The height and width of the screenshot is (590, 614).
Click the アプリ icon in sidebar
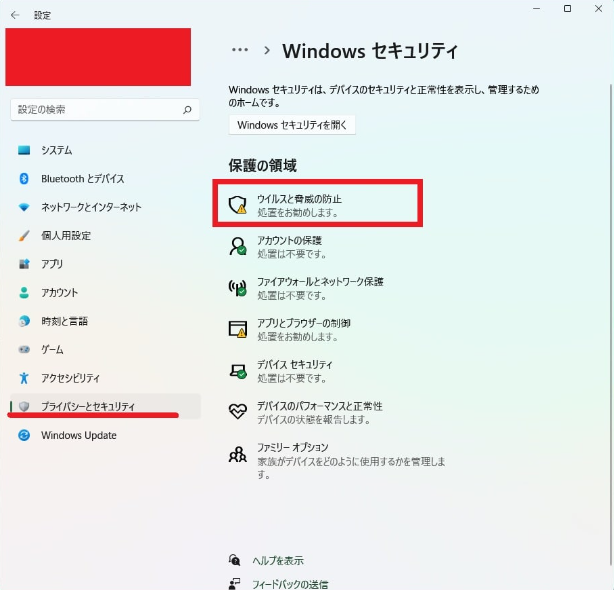24,264
